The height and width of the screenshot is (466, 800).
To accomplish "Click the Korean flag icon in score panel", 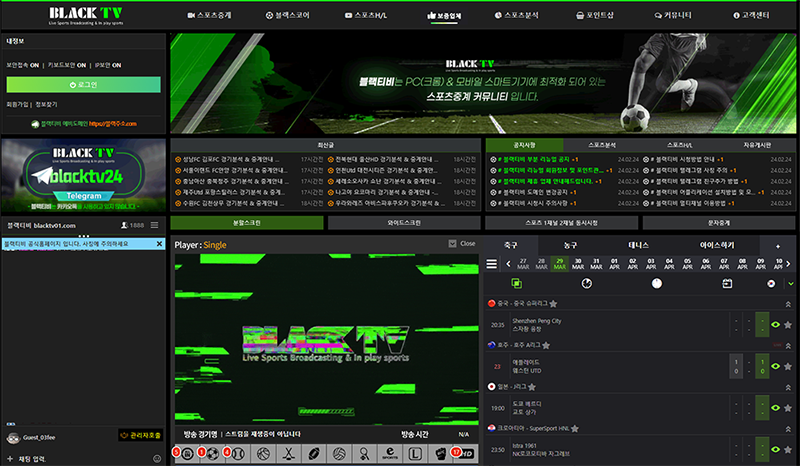I will (771, 283).
